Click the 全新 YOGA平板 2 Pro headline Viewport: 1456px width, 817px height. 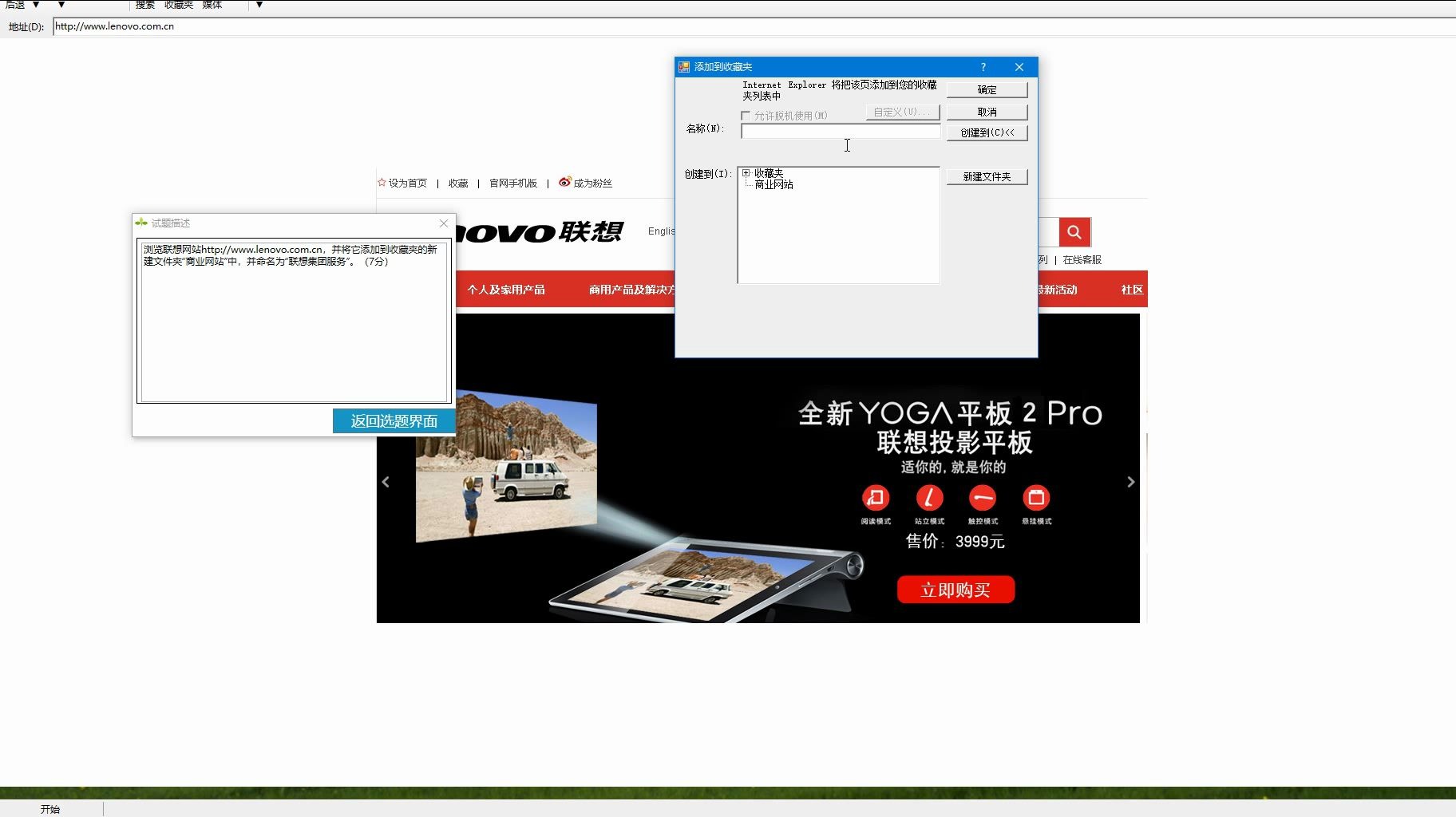pos(950,413)
